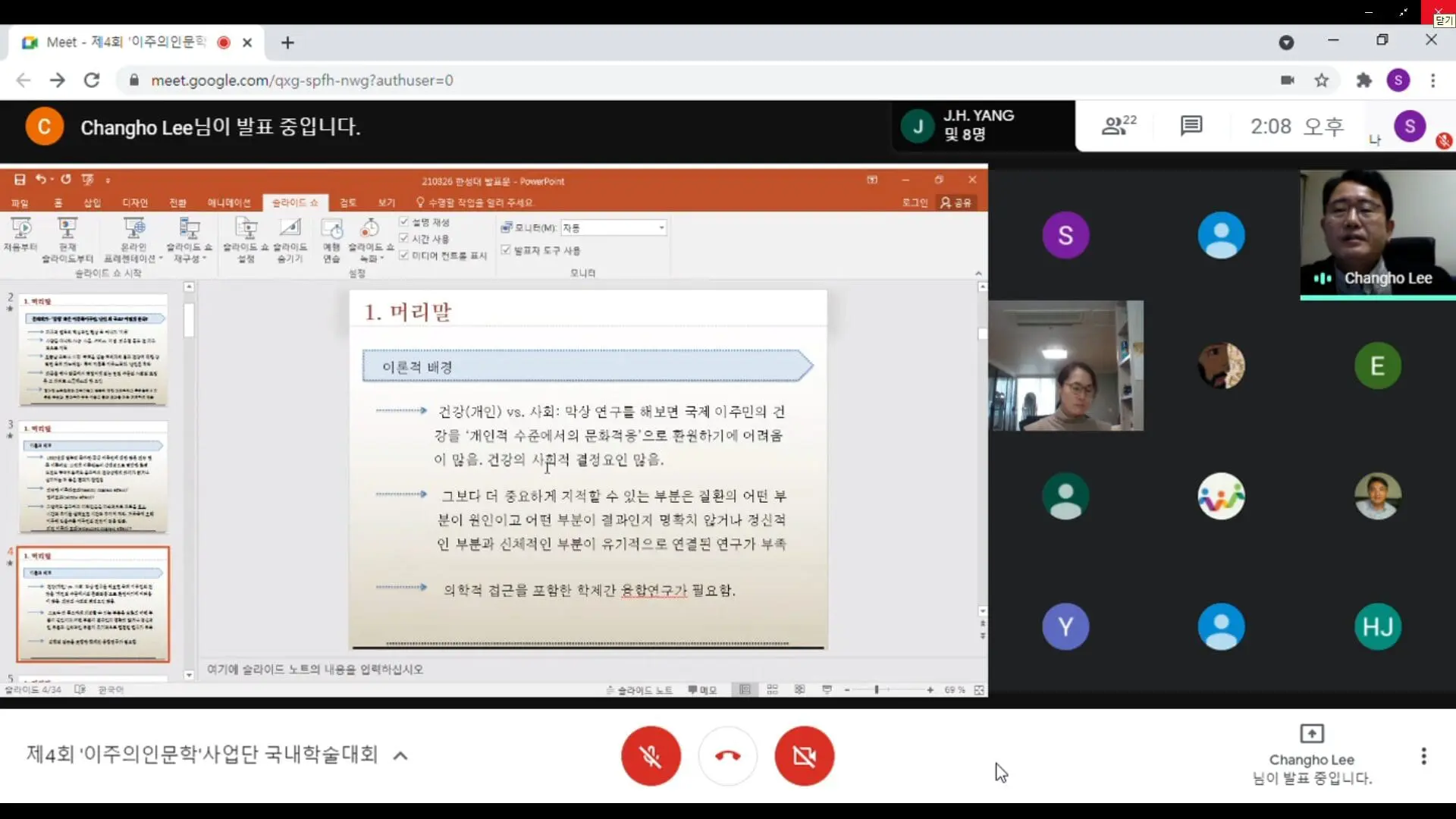1456x819 pixels.
Task: Bookmark this page with star icon
Action: pyautogui.click(x=1322, y=80)
